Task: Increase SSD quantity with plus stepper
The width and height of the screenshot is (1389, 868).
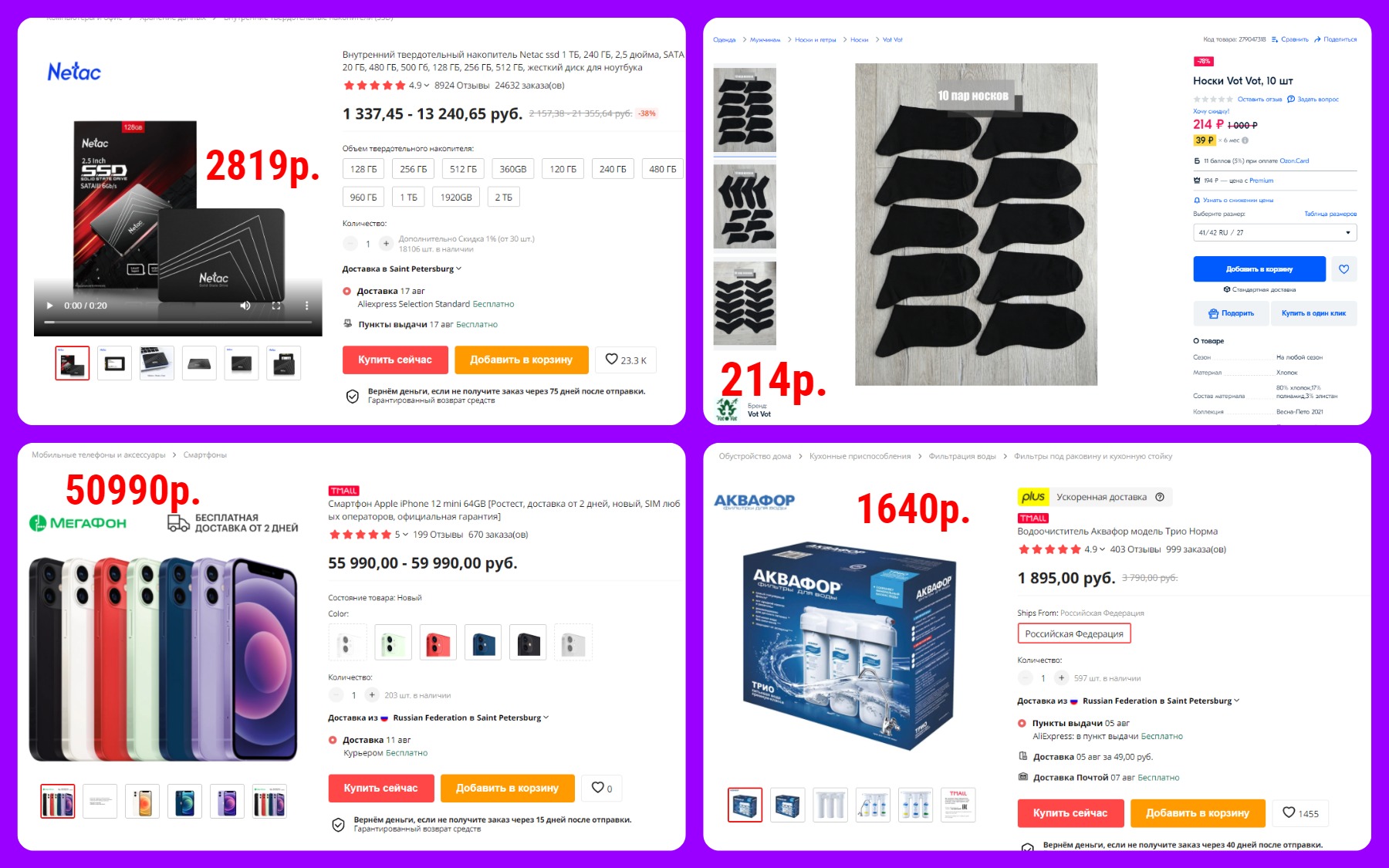Action: 386,244
